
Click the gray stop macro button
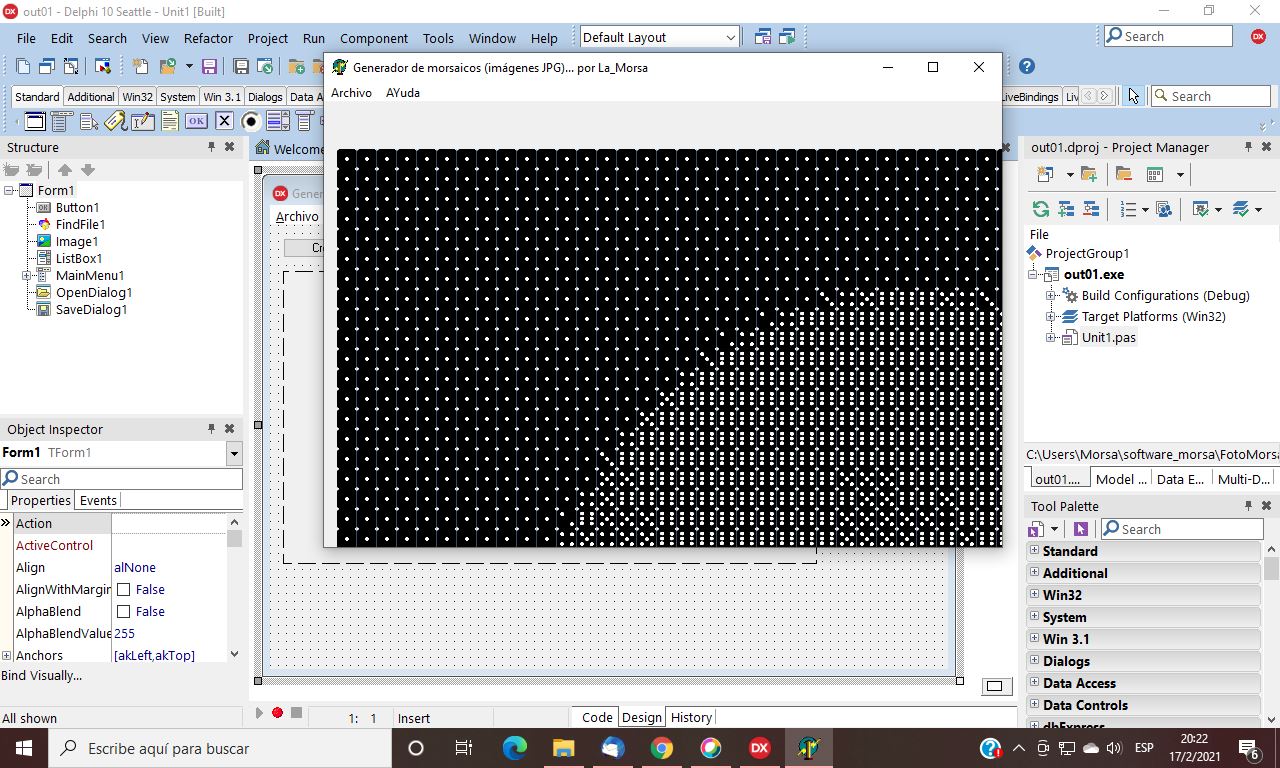(296, 713)
